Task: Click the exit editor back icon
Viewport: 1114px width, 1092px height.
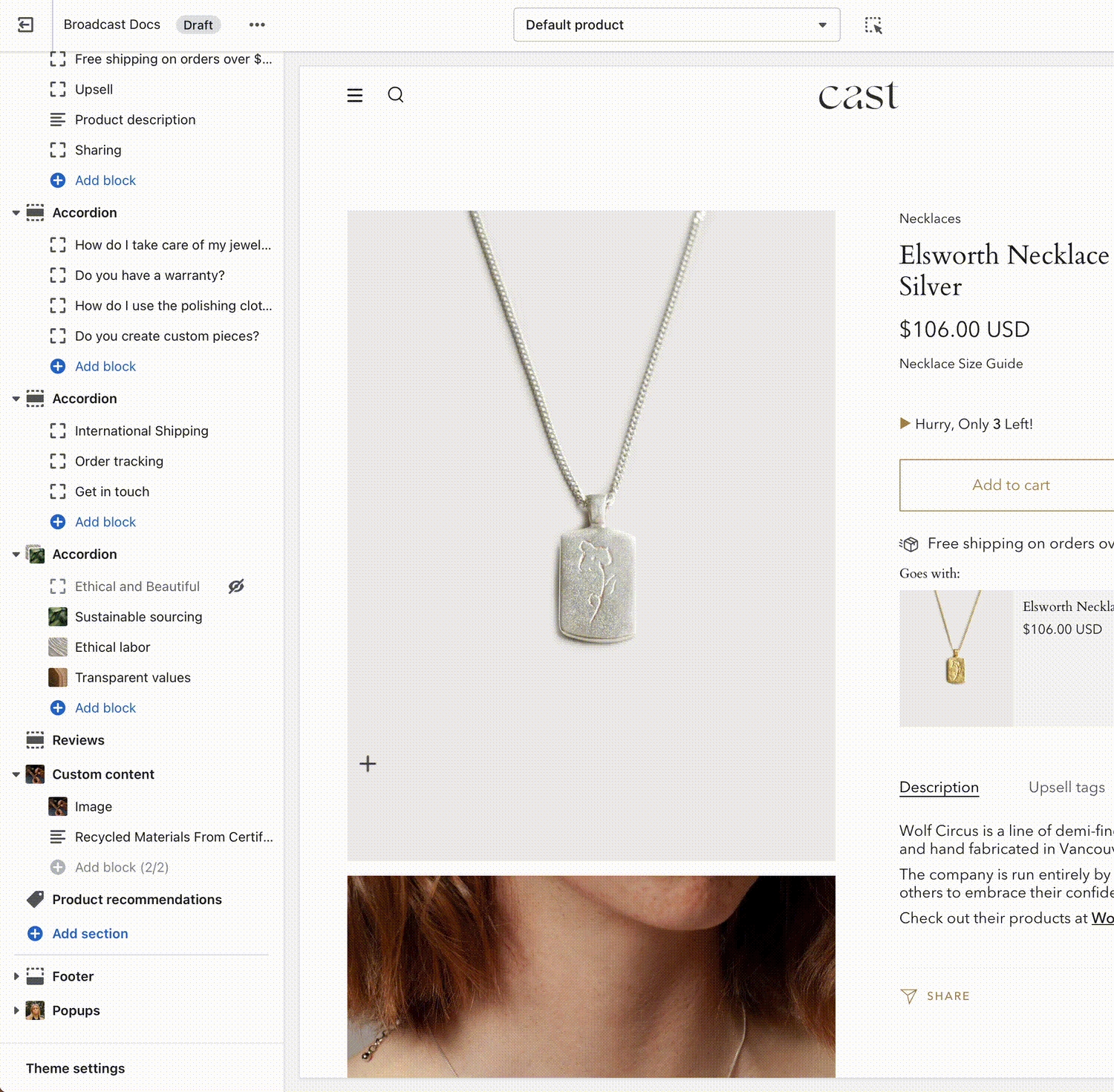Action: (25, 25)
